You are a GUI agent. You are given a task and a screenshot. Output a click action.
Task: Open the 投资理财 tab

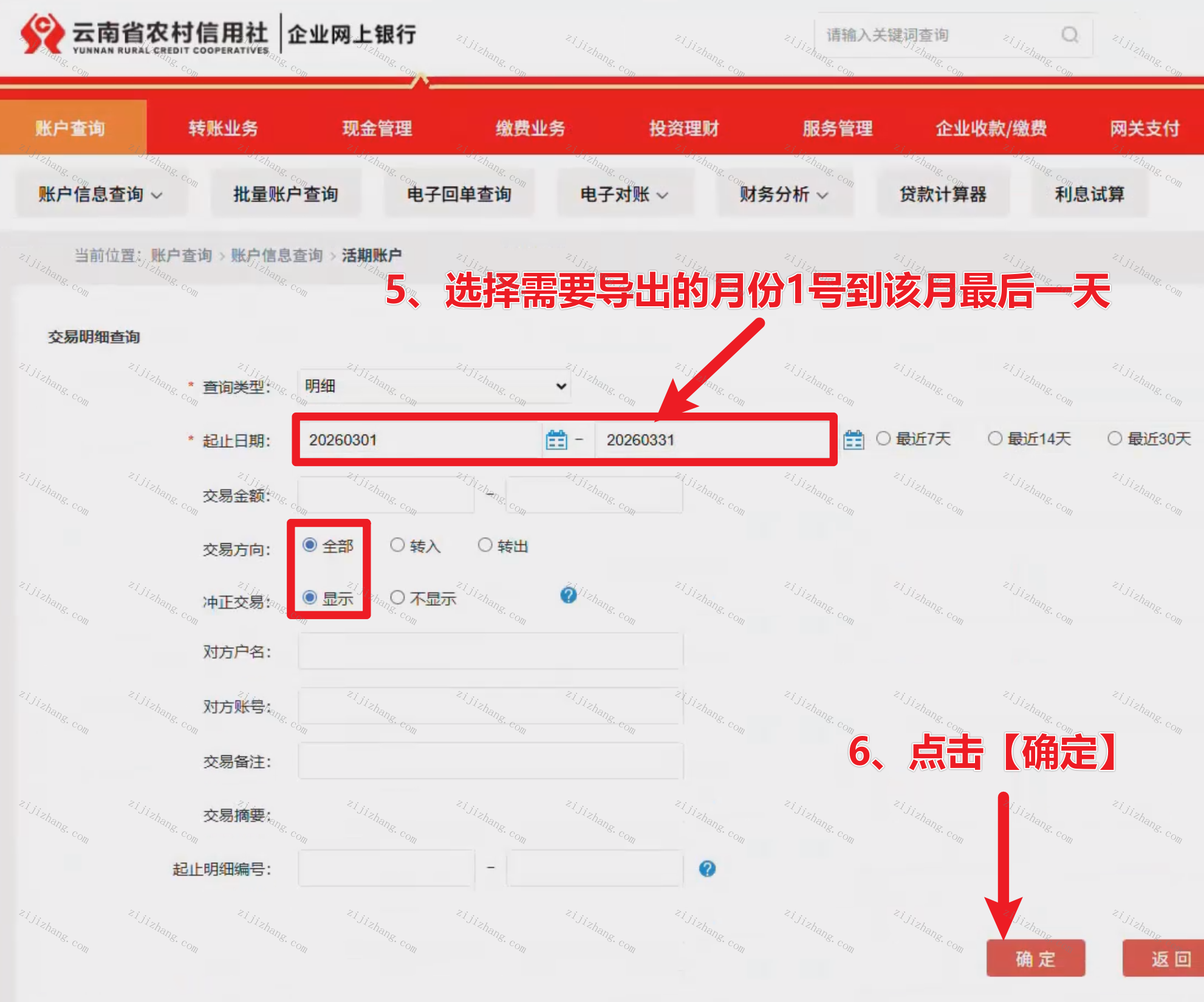tap(683, 128)
